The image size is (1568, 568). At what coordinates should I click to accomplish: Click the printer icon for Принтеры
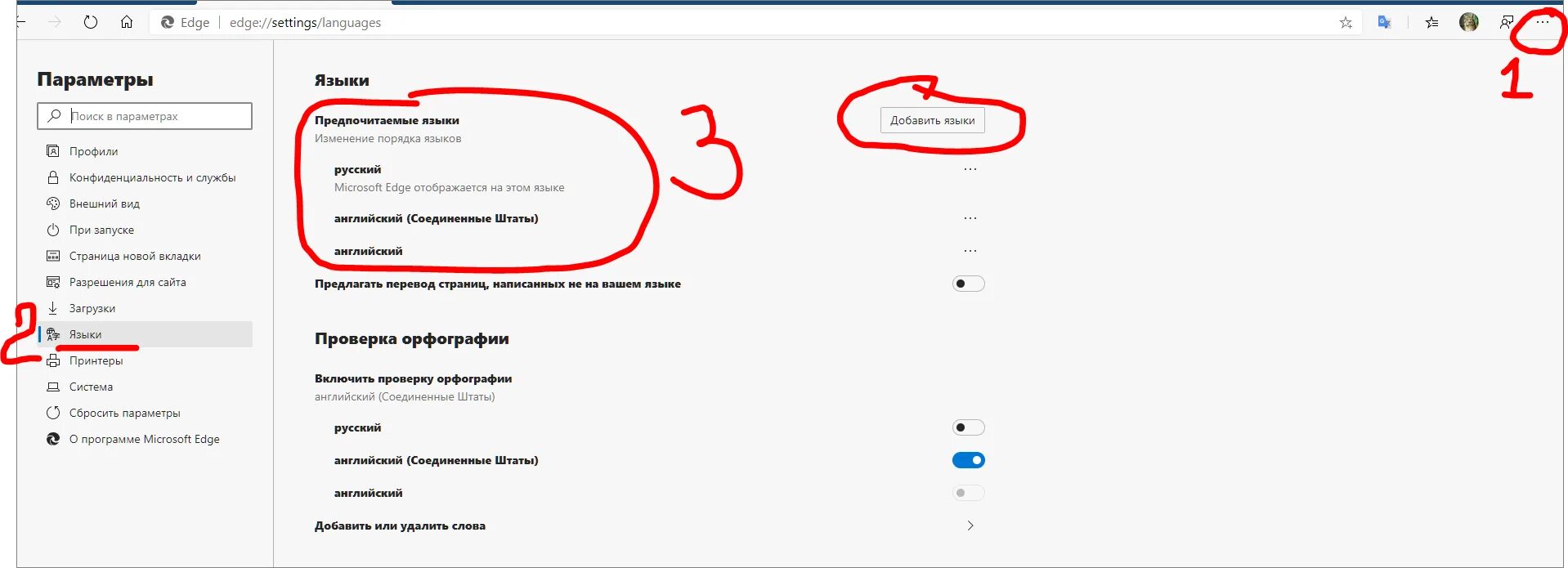point(53,360)
